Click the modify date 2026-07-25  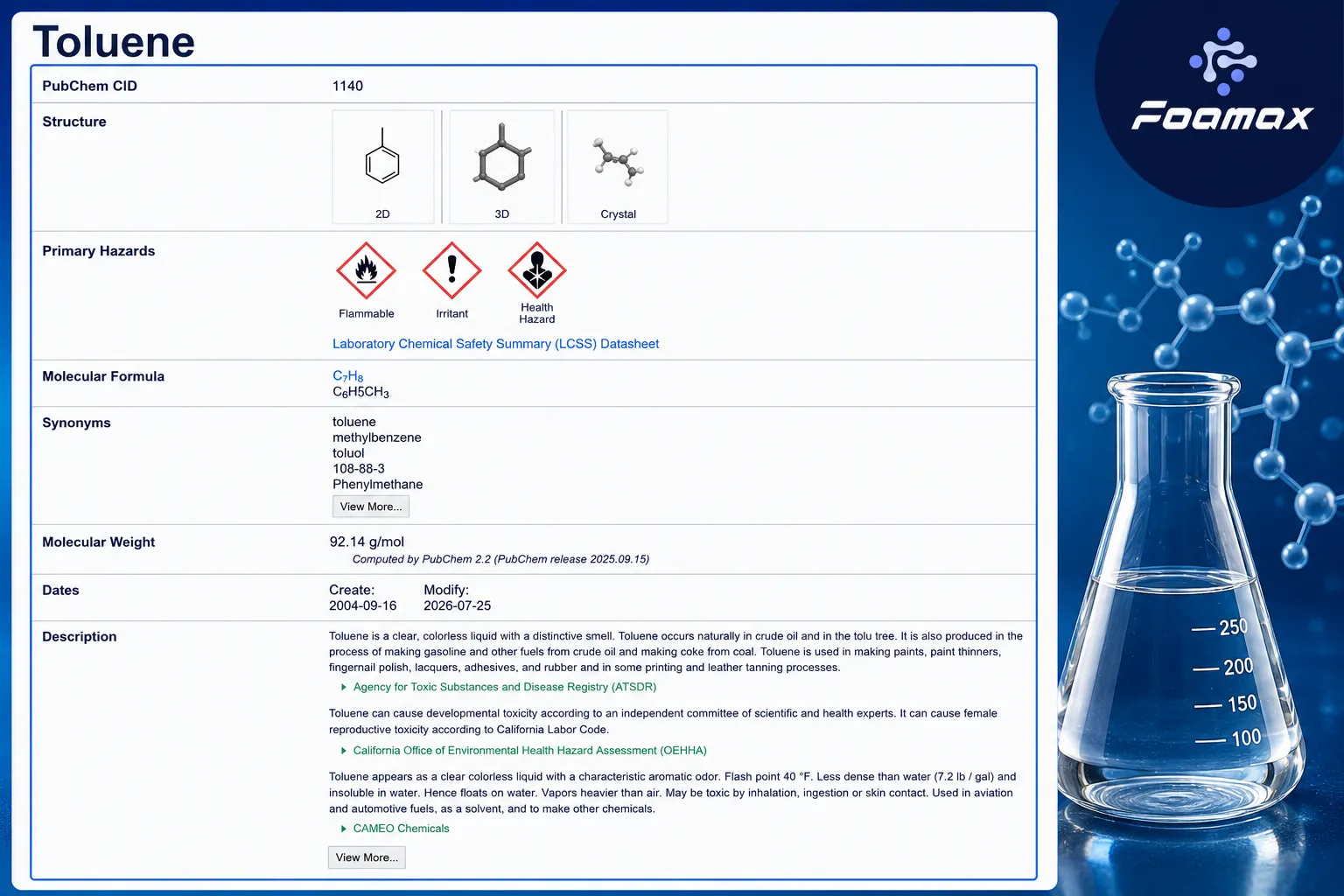pos(458,605)
